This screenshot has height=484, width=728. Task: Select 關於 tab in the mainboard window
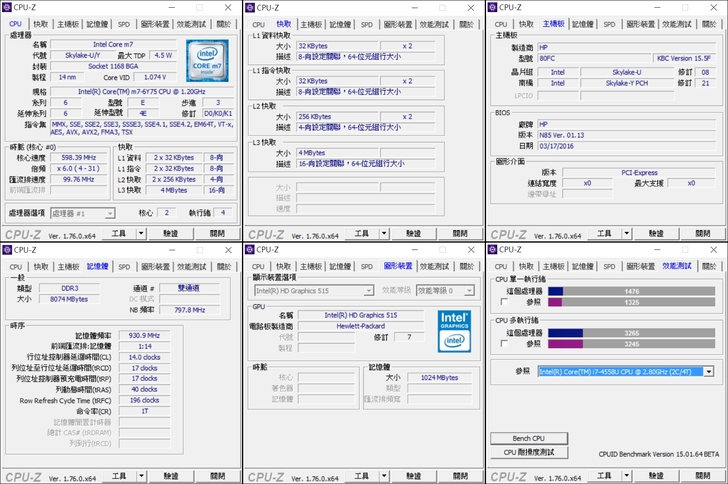(x=710, y=24)
